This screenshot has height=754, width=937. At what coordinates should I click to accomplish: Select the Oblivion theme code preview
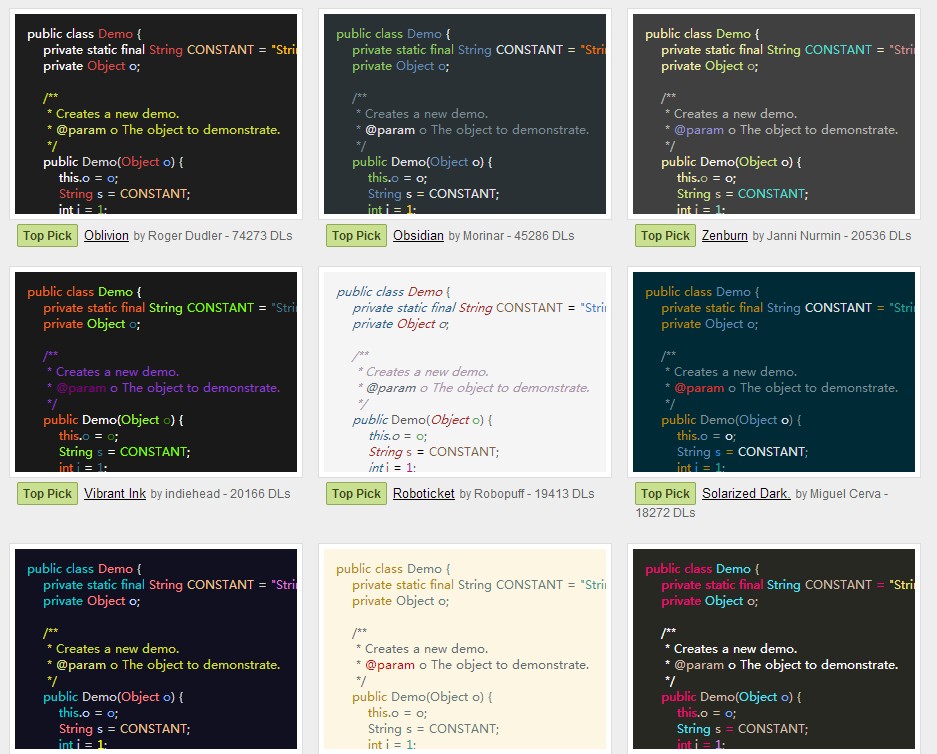pyautogui.click(x=156, y=114)
